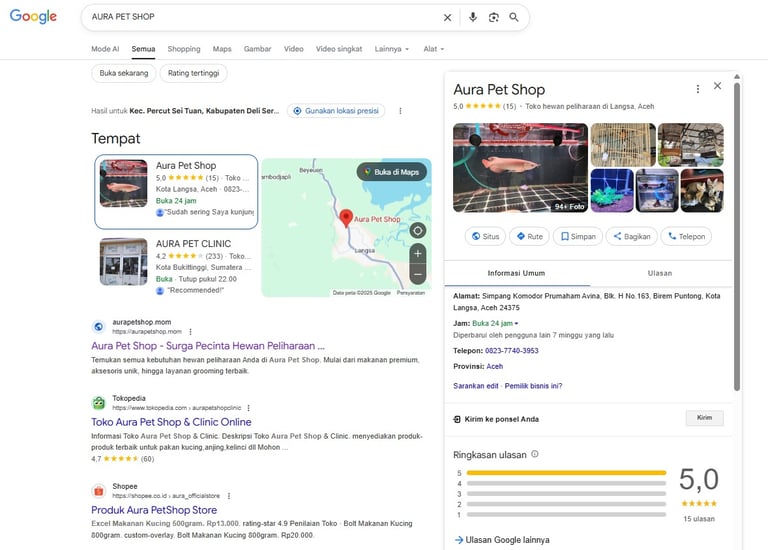Click the 4-star rating bar
The image size is (768, 550).
click(x=566, y=483)
